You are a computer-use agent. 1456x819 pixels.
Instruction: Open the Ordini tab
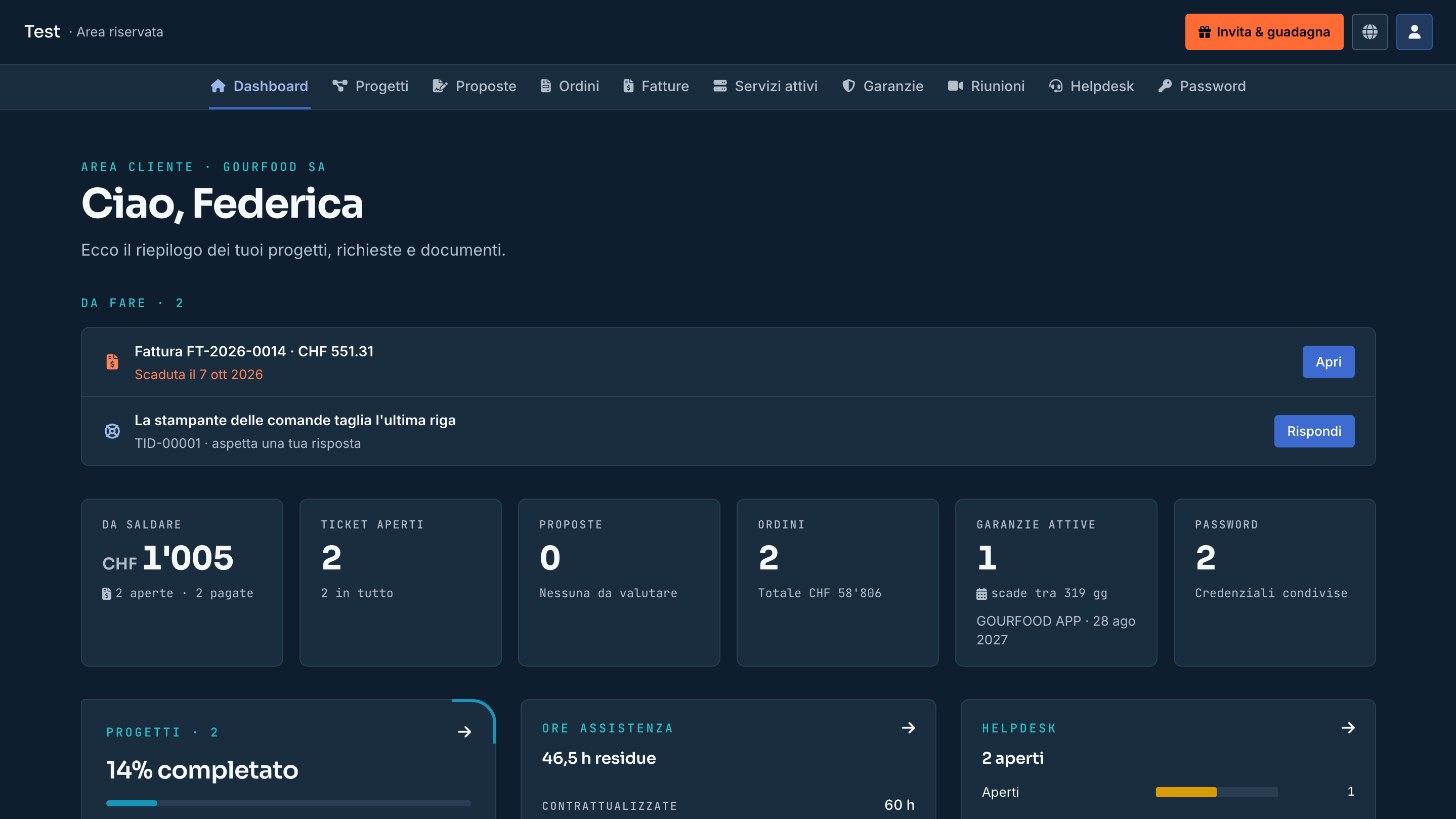pyautogui.click(x=569, y=86)
